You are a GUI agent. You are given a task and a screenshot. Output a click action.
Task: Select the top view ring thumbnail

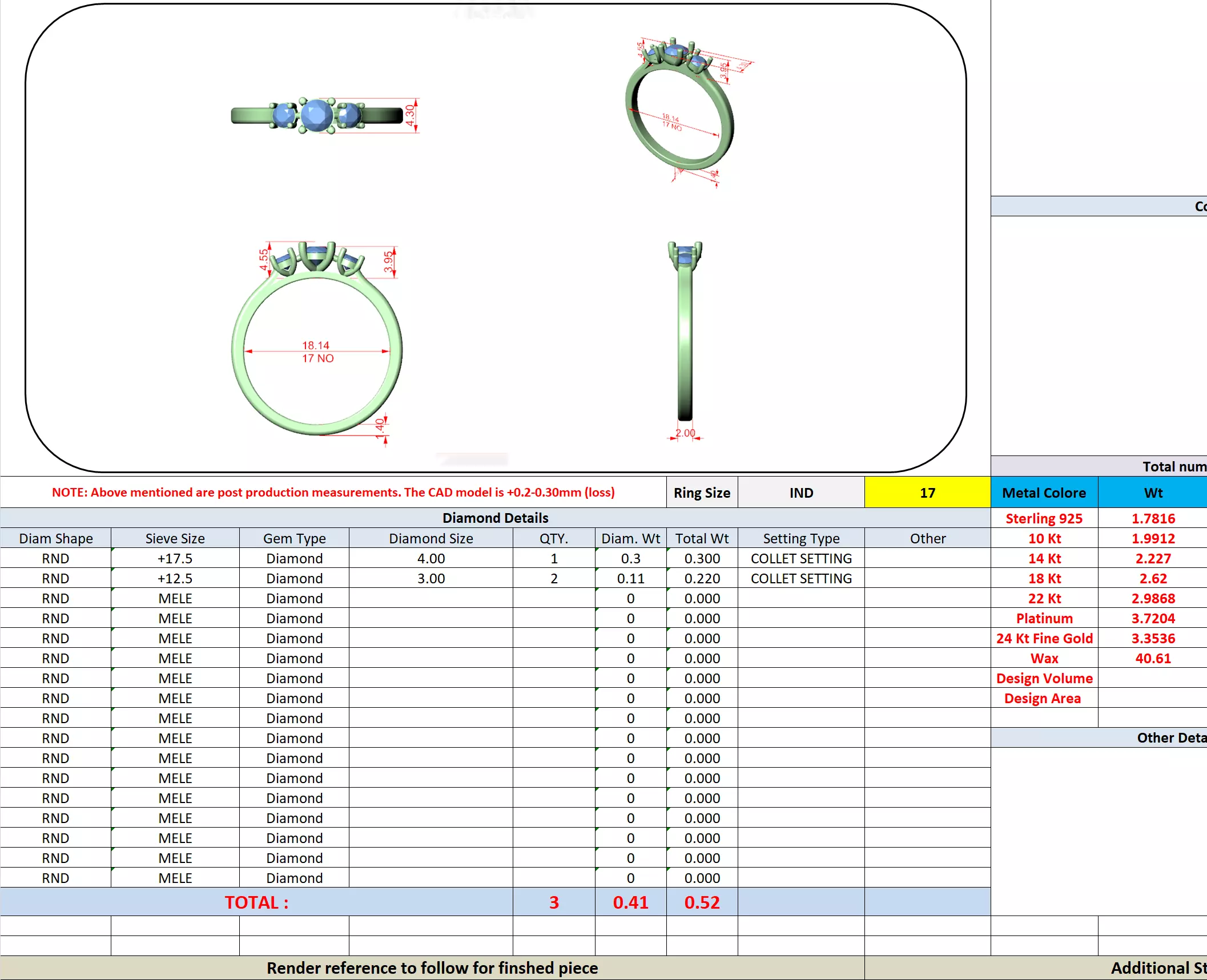pos(317,115)
